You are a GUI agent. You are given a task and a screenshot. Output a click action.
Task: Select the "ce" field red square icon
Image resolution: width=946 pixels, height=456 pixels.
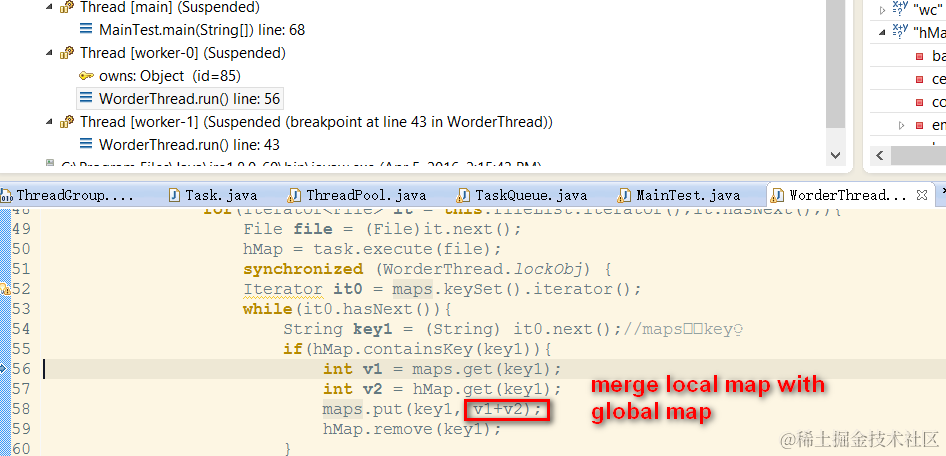pyautogui.click(x=919, y=79)
